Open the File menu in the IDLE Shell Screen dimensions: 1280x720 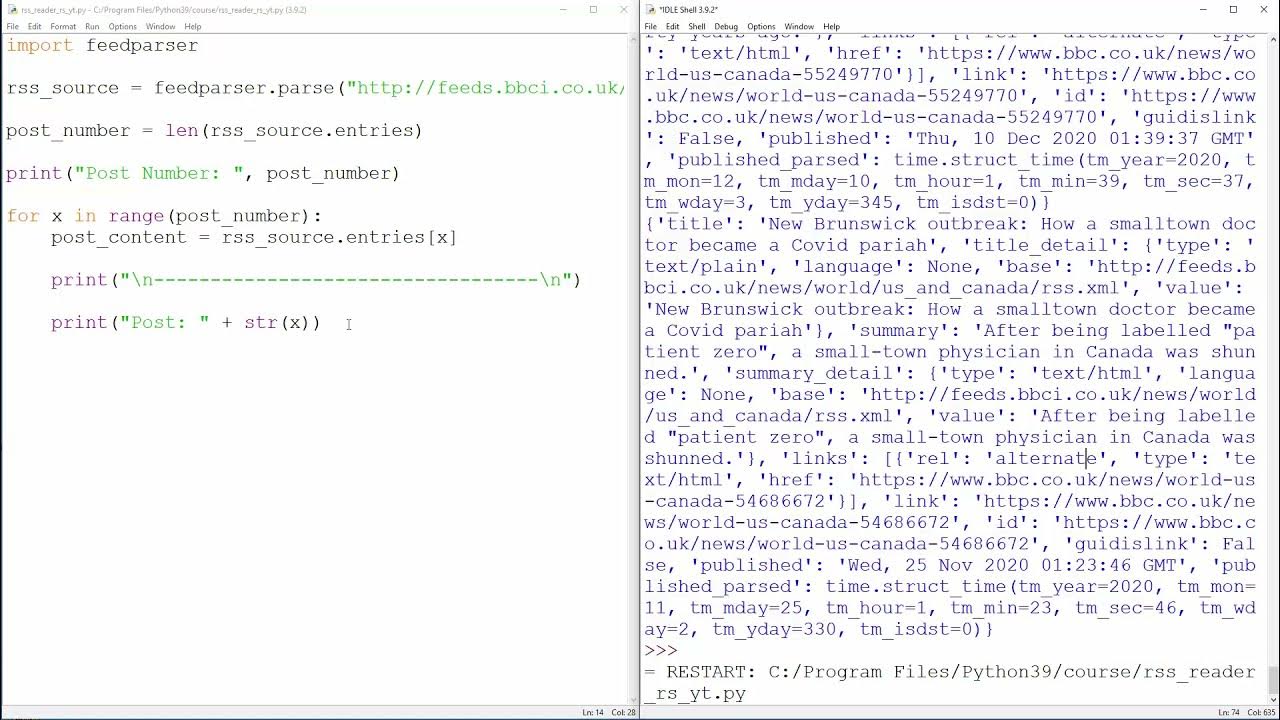tap(651, 26)
